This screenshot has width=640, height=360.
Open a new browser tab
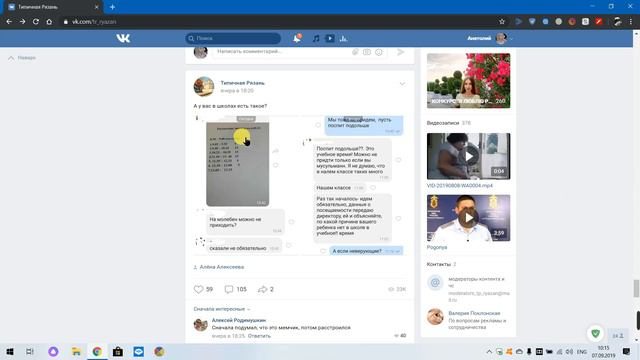point(112,7)
